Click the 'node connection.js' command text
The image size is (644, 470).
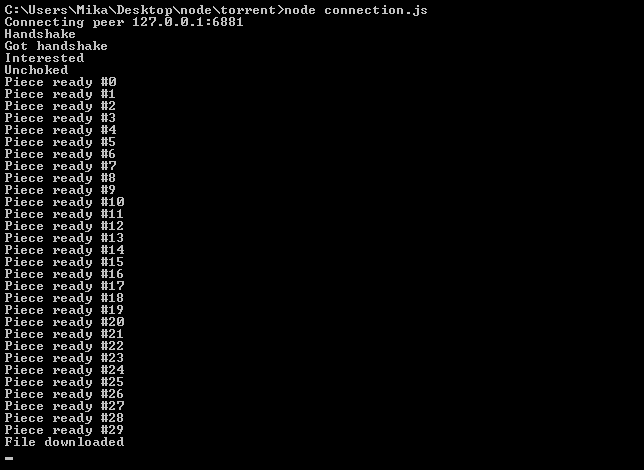pos(356,10)
